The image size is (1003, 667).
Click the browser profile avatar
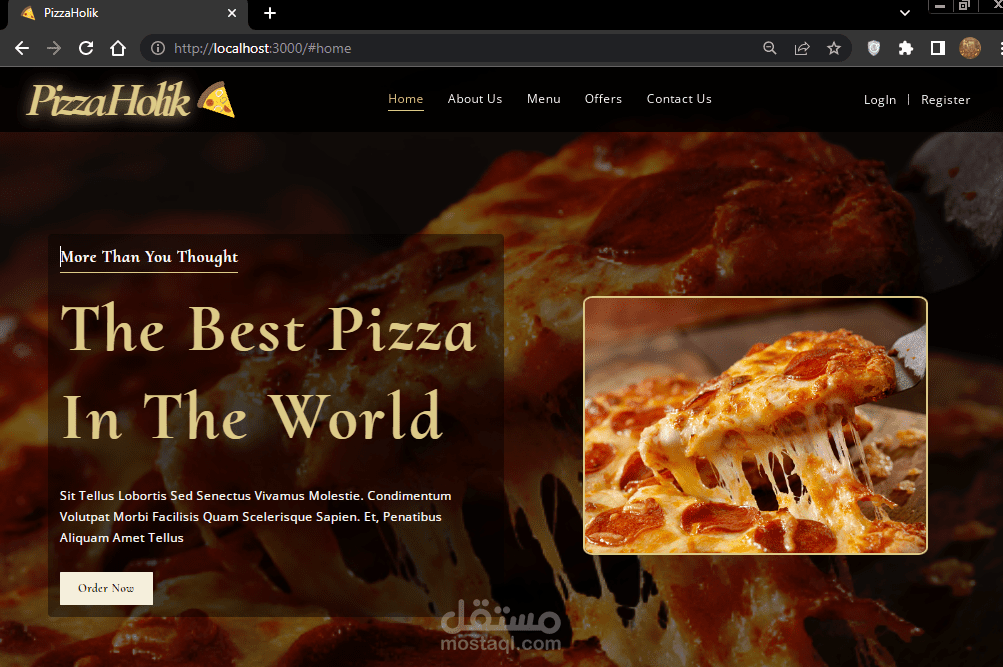[x=969, y=47]
